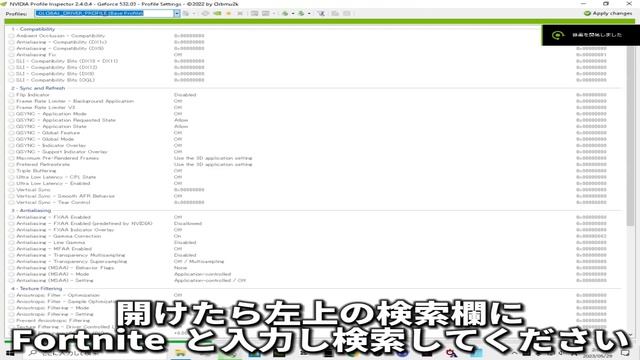Select 'GSYNC - Application Requested State' setting
The width and height of the screenshot is (640, 360).
[66, 120]
